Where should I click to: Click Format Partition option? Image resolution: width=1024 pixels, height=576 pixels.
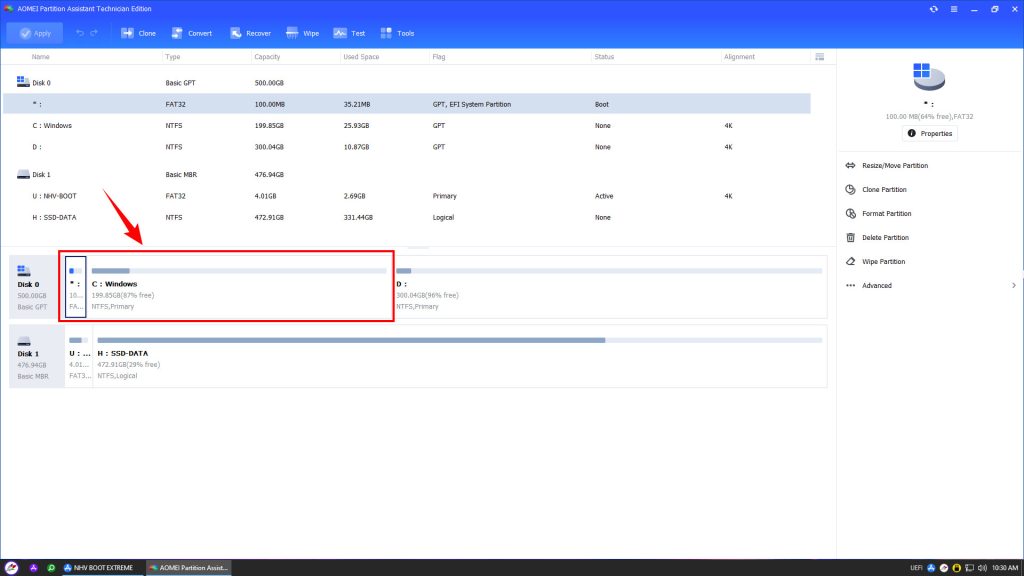point(886,214)
